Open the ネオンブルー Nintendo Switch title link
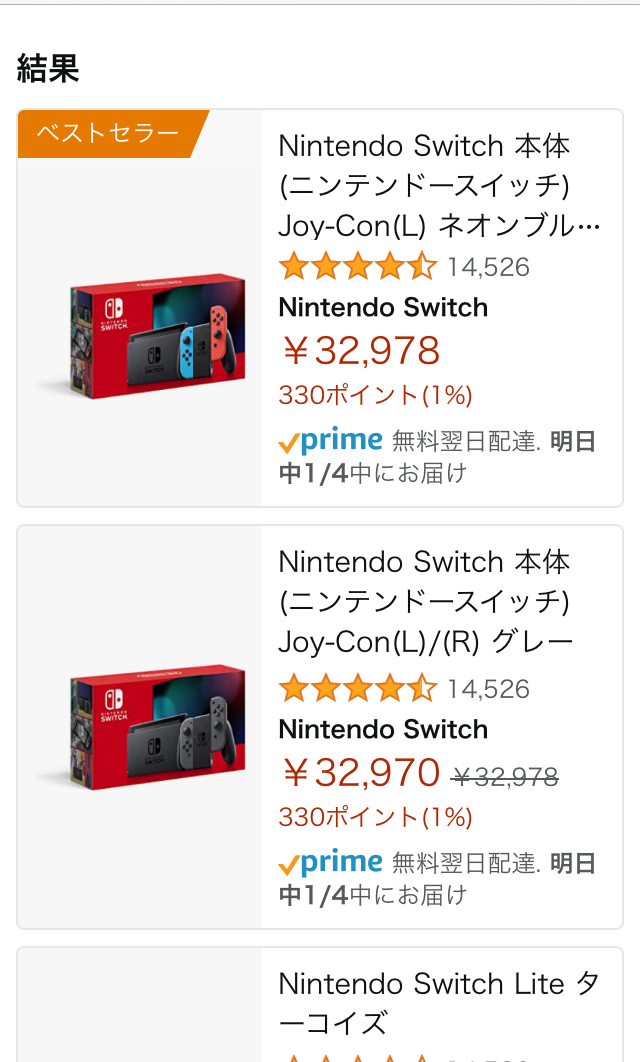The image size is (640, 1062). [x=439, y=186]
